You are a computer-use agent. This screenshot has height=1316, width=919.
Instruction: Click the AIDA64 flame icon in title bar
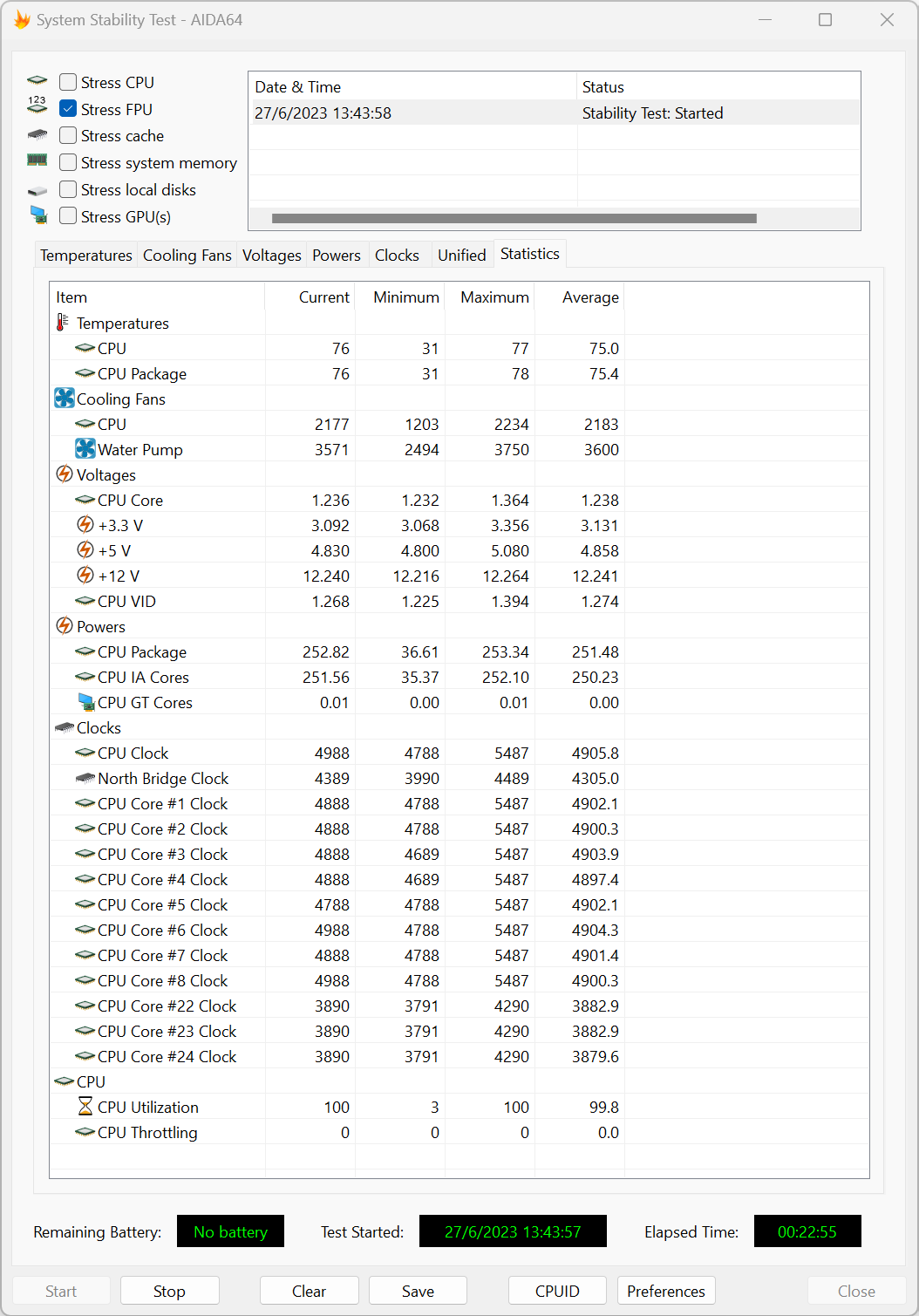pos(22,19)
